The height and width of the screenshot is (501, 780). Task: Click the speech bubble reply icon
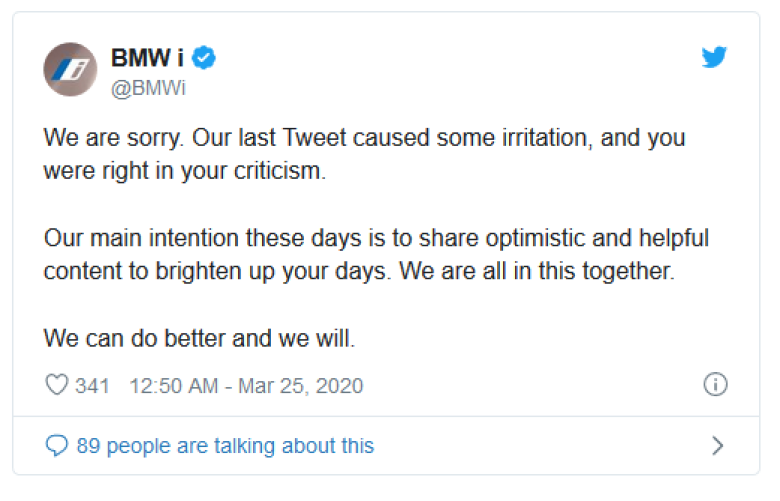[x=57, y=445]
